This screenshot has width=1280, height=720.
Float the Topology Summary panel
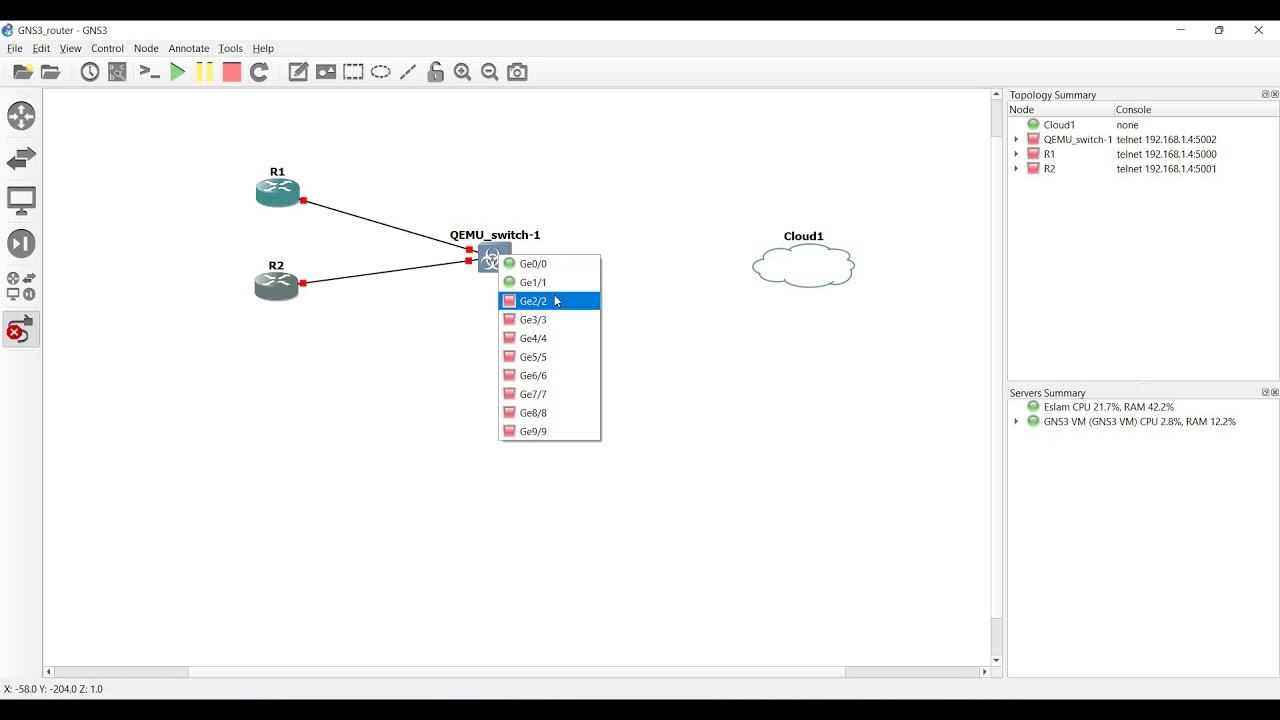[x=1265, y=95]
